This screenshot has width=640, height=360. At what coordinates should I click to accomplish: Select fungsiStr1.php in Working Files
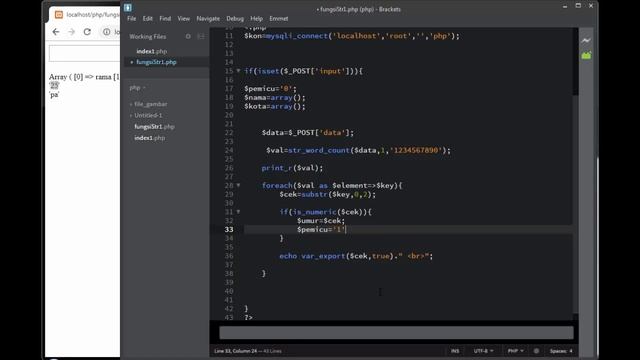156,62
